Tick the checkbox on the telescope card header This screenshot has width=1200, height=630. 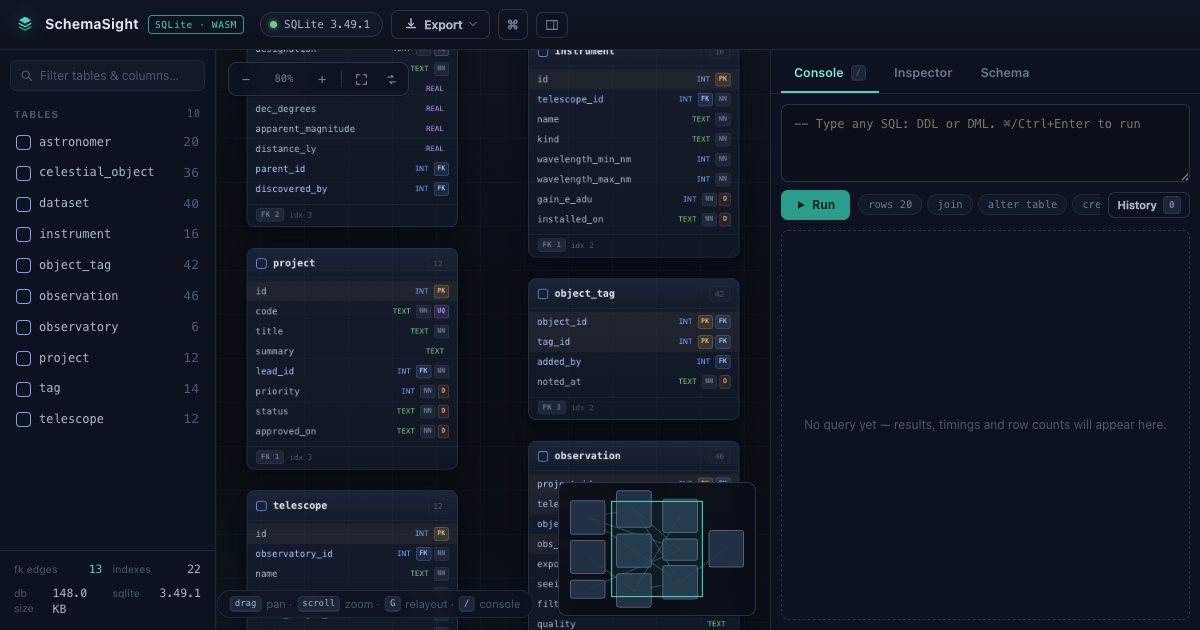tap(262, 506)
